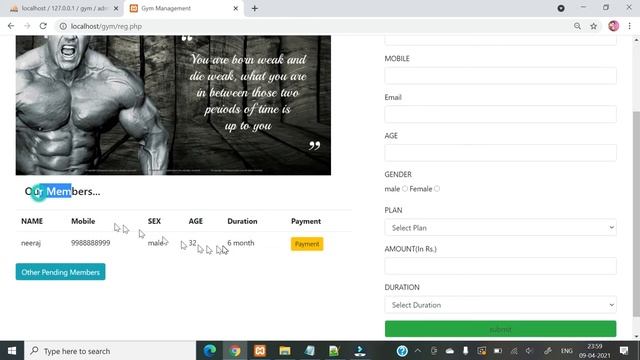Click the microphone tray icon
This screenshot has width=640, height=360.
465,351
